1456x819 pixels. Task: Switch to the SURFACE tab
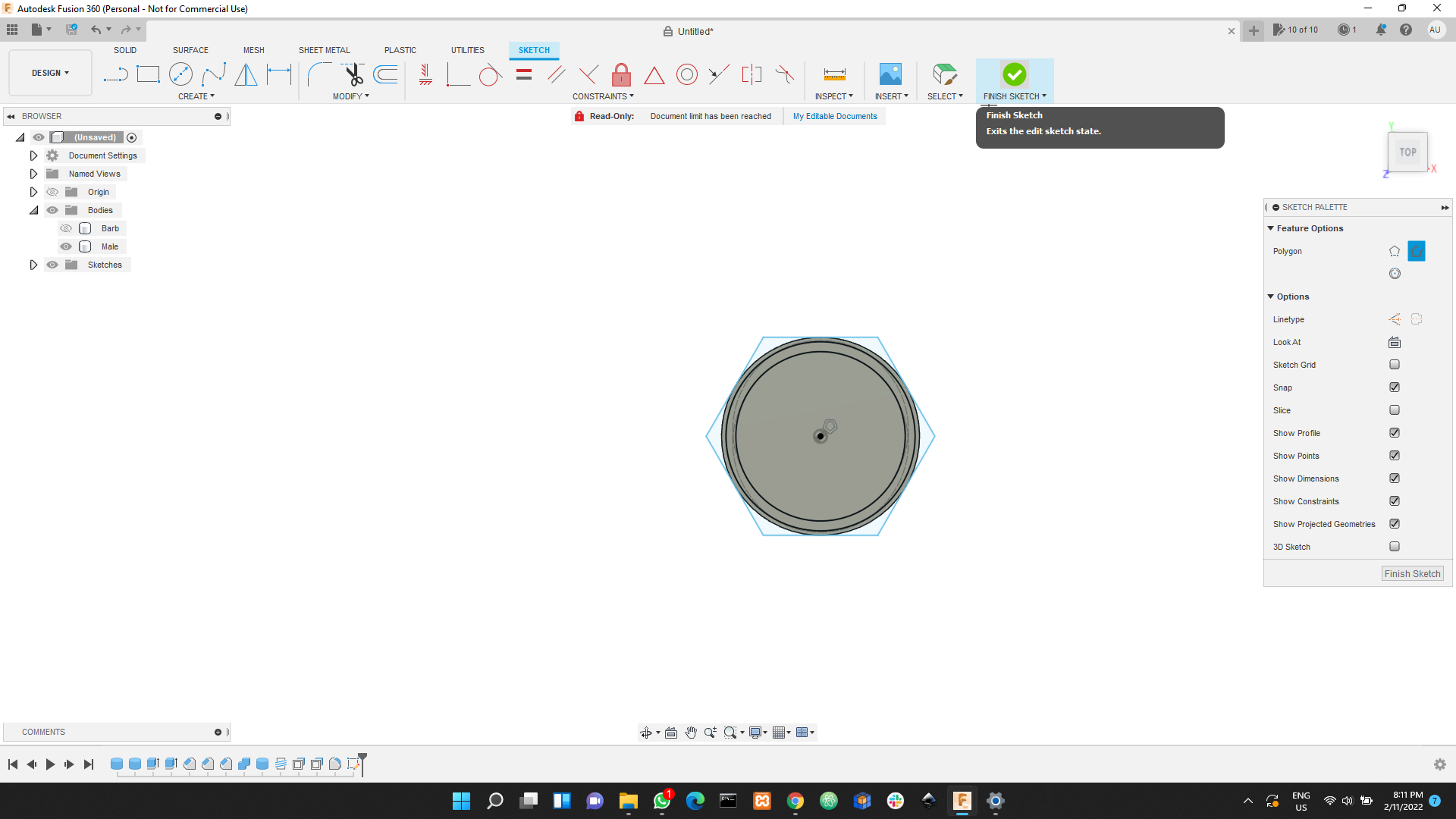pyautogui.click(x=189, y=50)
